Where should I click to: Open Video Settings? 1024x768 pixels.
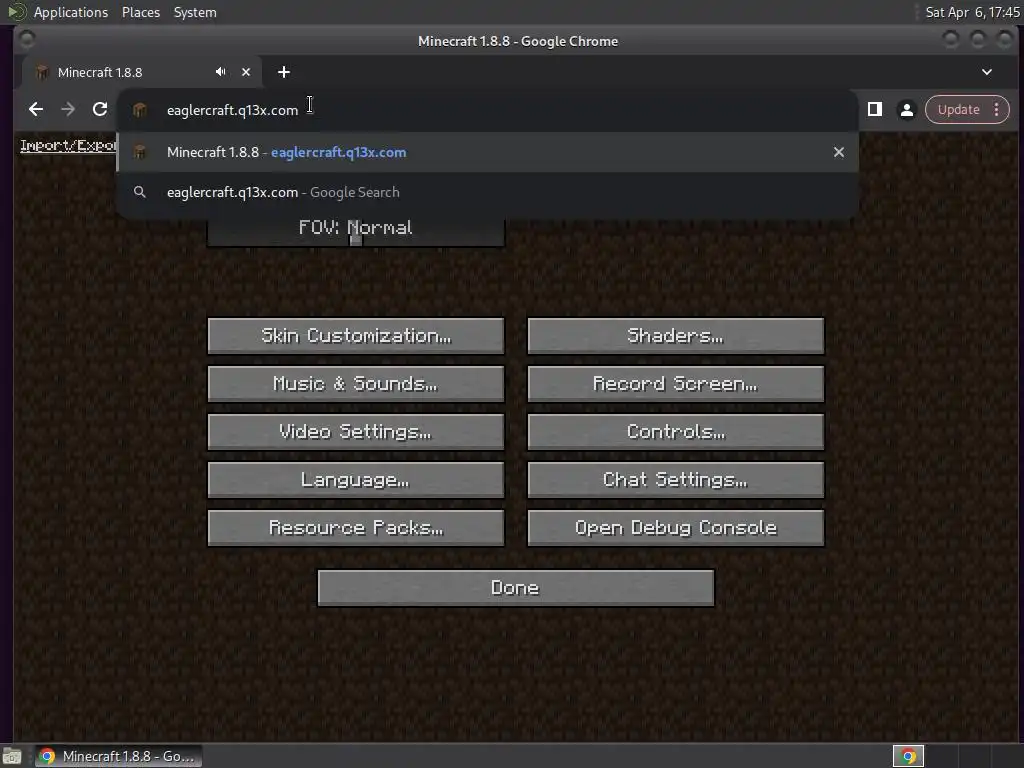coord(355,432)
